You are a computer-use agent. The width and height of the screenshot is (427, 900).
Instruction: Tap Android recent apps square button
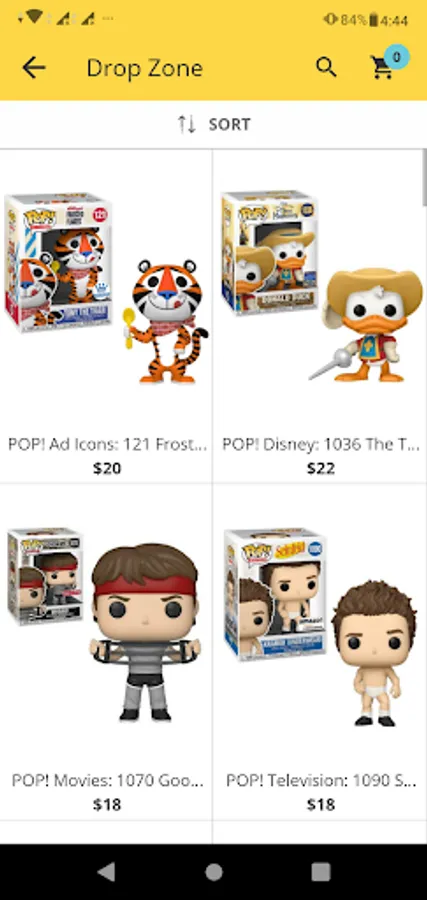(x=321, y=872)
